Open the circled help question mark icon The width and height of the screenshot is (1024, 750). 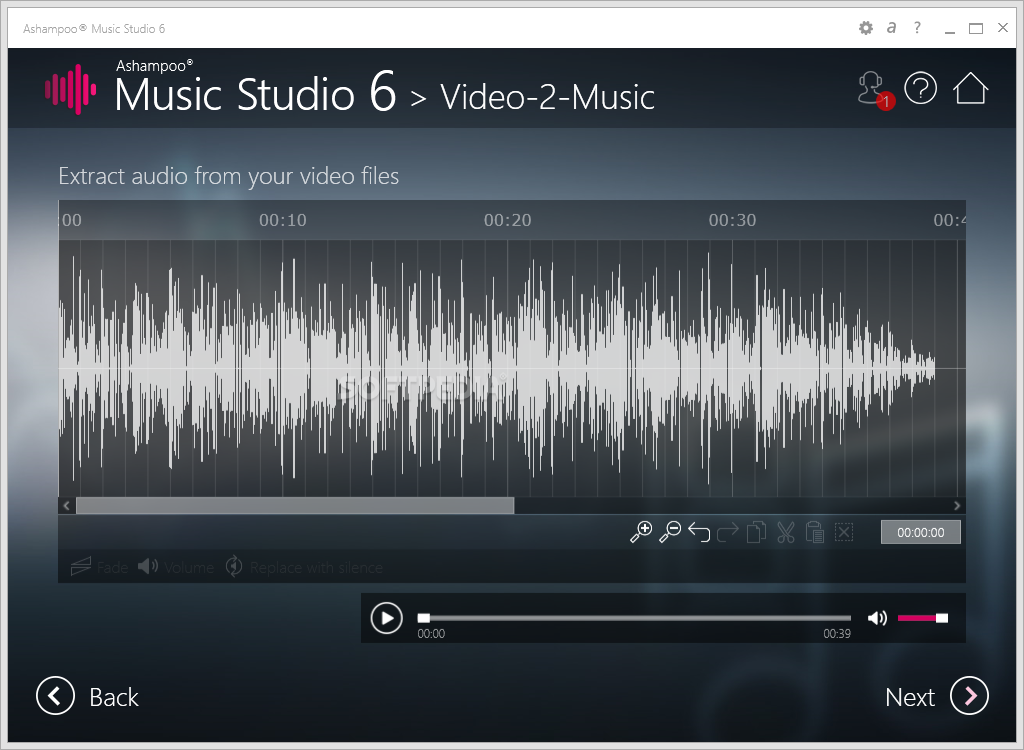[x=920, y=88]
